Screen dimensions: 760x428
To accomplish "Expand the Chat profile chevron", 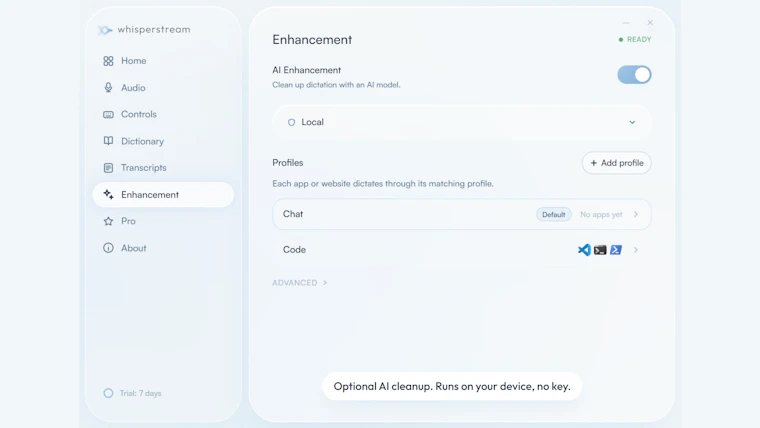I will [x=635, y=214].
